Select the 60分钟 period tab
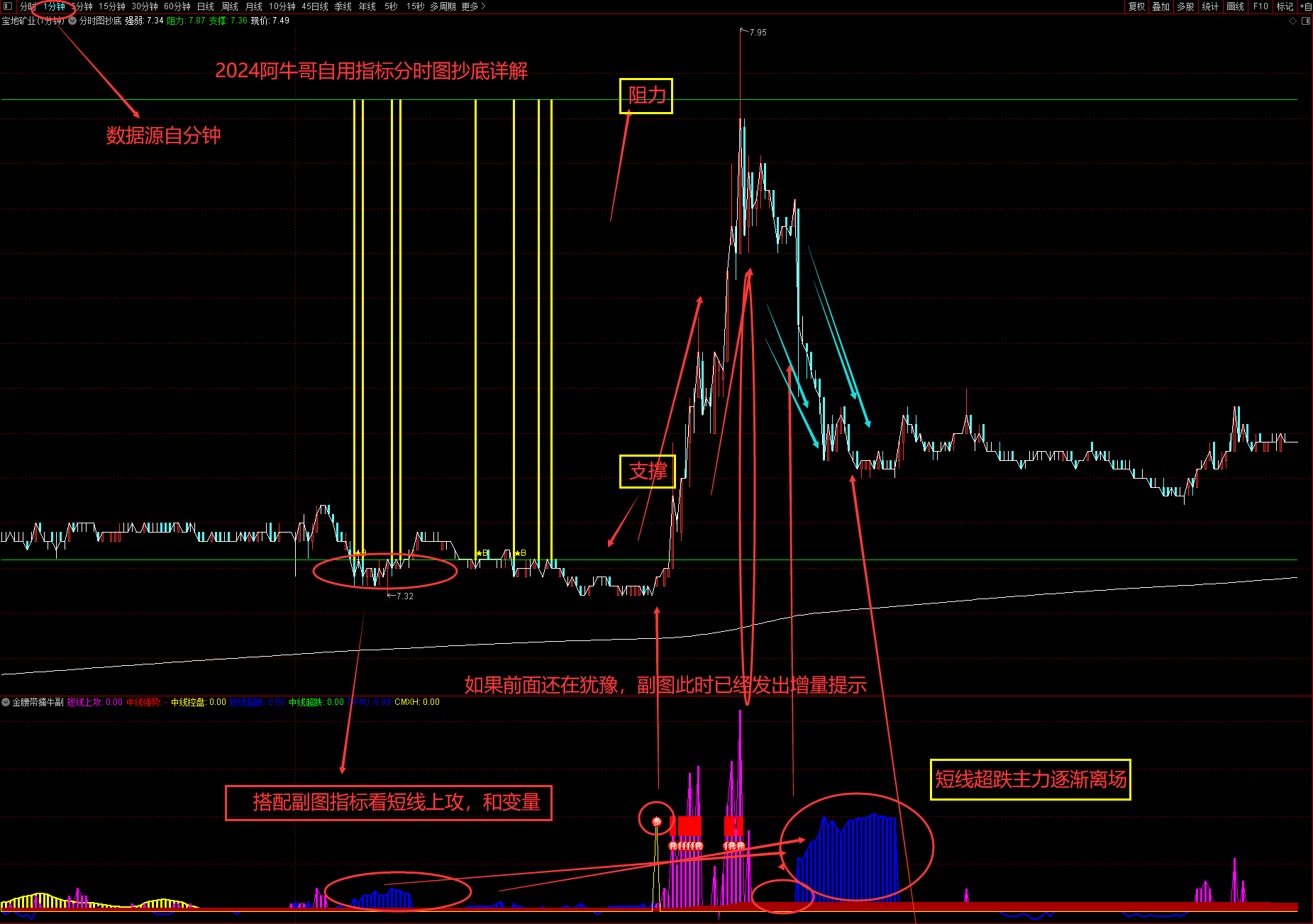Viewport: 1313px width, 924px height. (177, 6)
